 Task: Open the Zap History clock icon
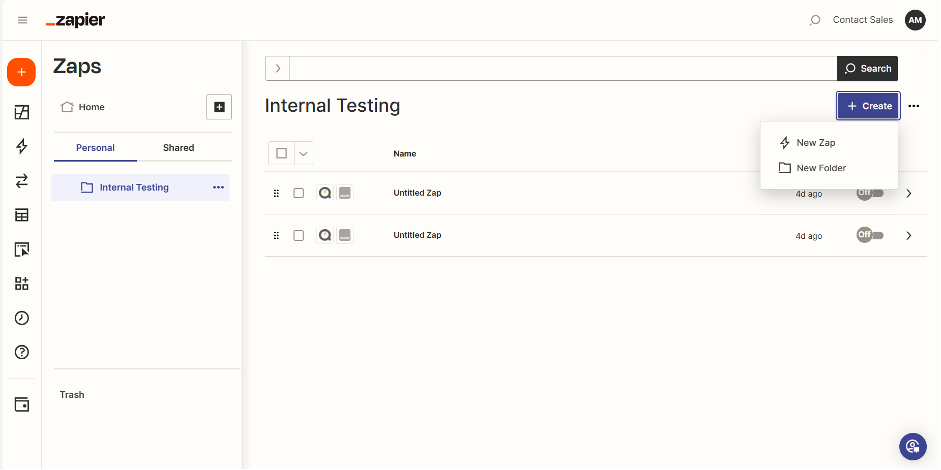[x=21, y=318]
